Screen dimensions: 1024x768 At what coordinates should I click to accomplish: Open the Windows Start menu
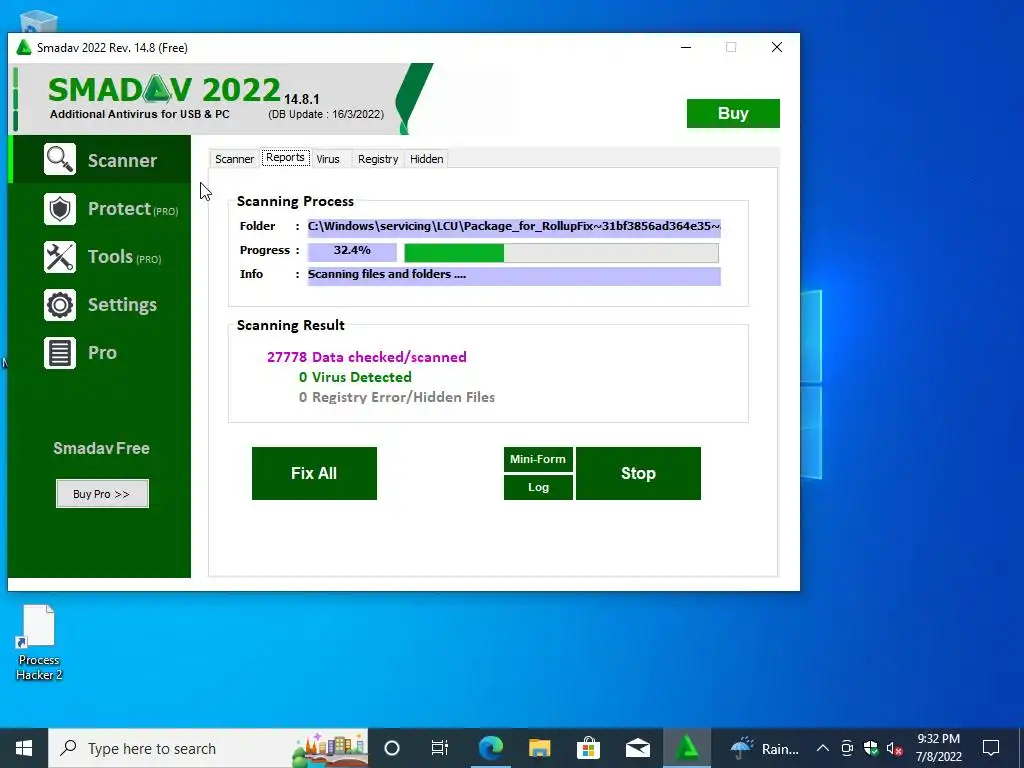24,748
